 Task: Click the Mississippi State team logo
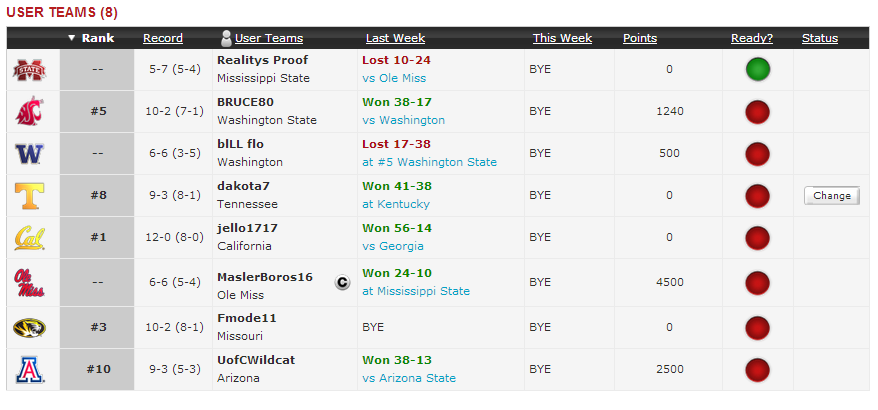[30, 70]
